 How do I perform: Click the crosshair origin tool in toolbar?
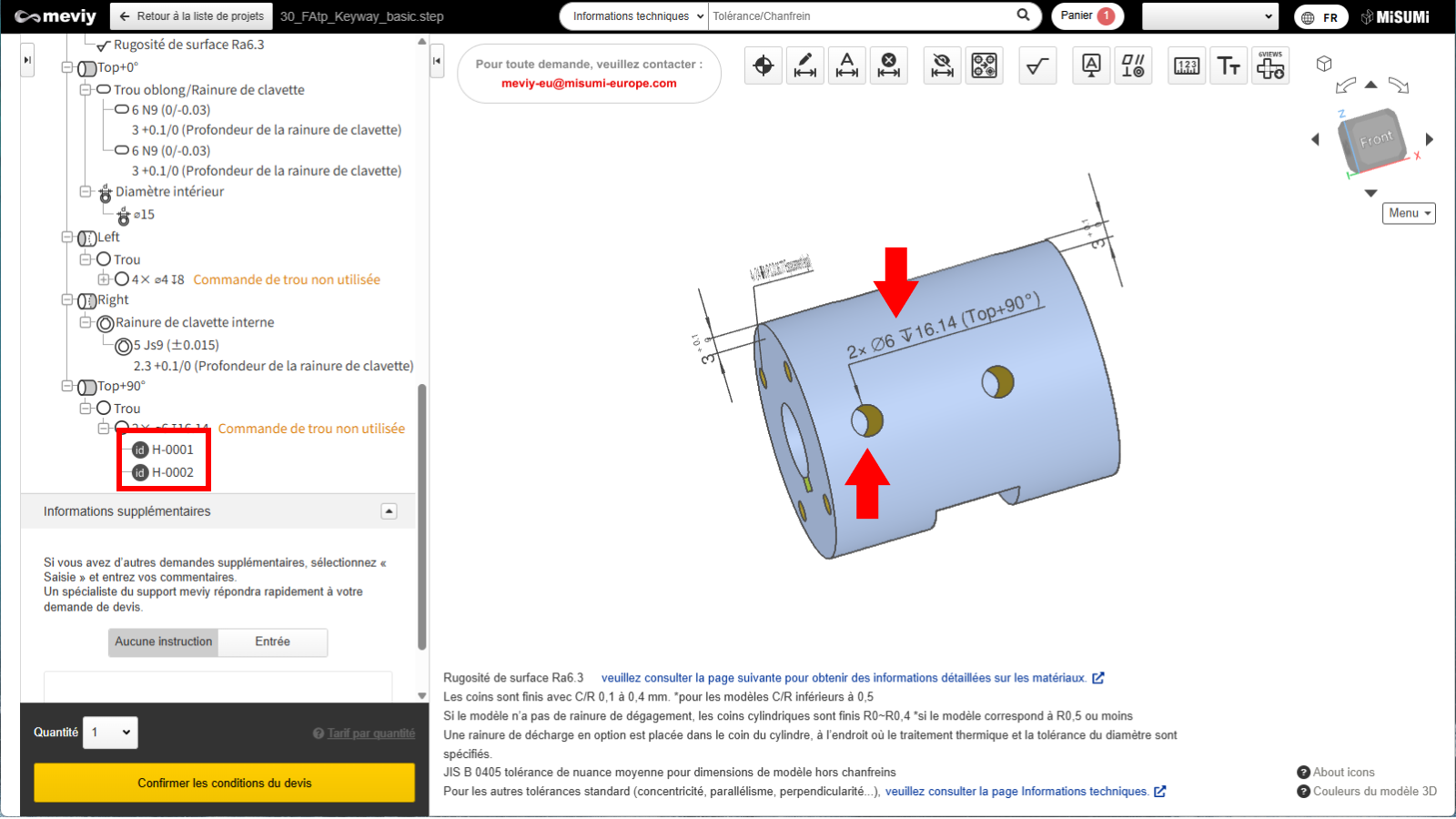(763, 66)
